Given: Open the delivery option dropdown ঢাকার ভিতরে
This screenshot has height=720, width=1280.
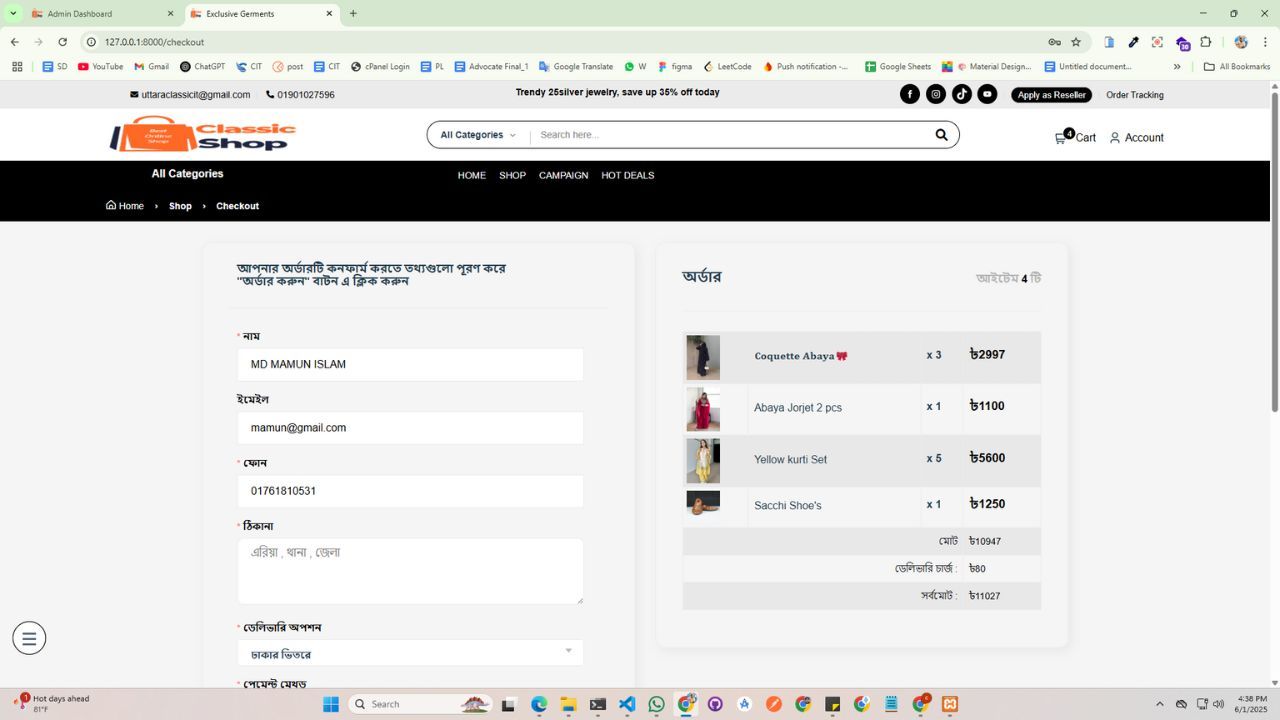Looking at the screenshot, I should (410, 653).
